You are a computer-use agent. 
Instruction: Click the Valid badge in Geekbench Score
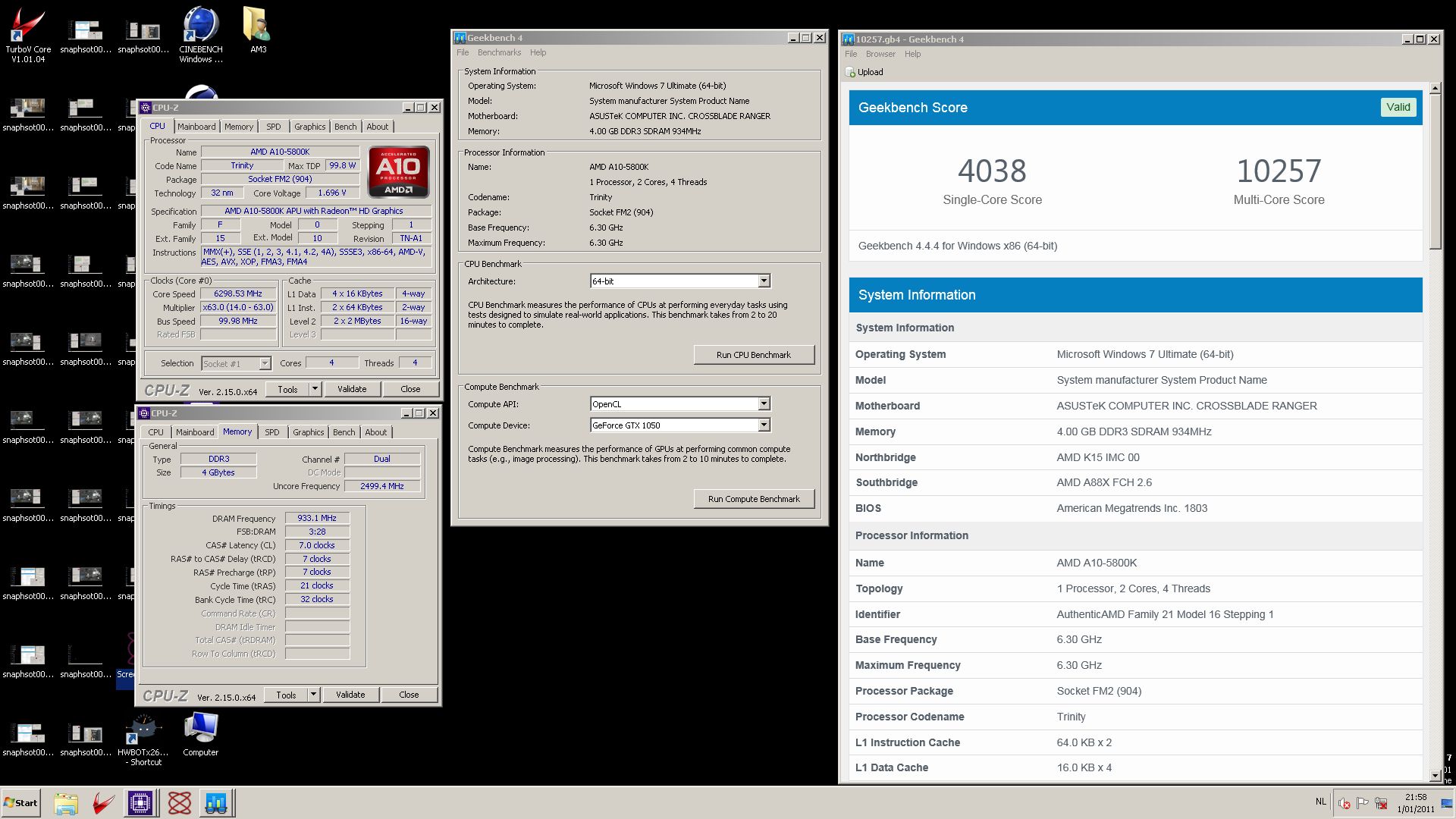click(x=1398, y=107)
